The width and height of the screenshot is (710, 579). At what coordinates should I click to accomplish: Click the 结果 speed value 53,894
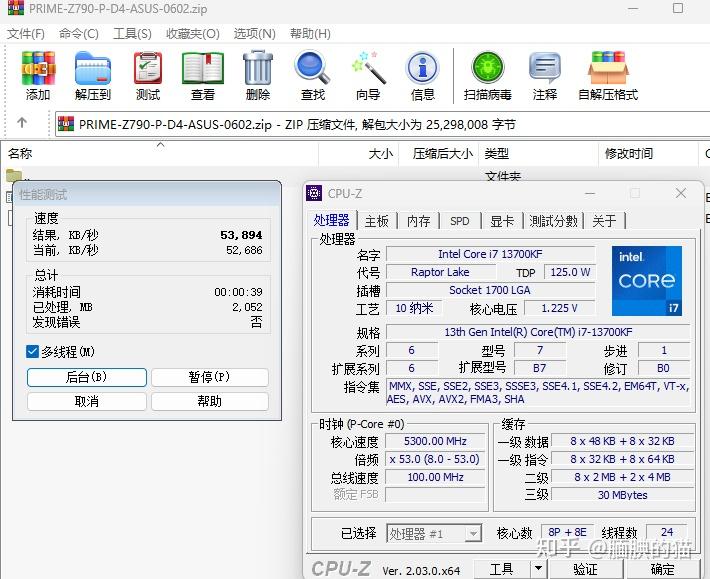(241, 235)
